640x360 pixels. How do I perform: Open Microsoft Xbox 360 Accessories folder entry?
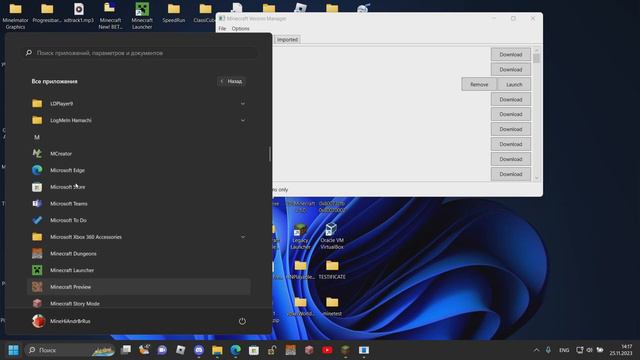pyautogui.click(x=139, y=237)
